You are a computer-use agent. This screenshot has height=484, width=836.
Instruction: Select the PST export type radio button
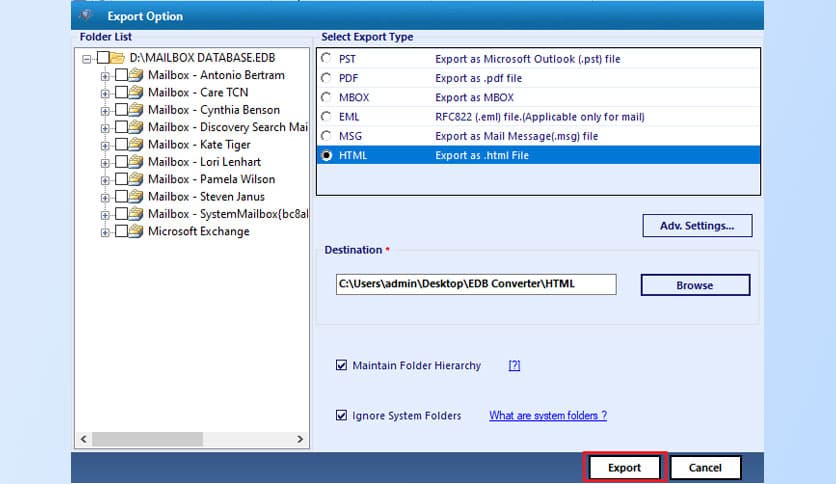click(326, 58)
